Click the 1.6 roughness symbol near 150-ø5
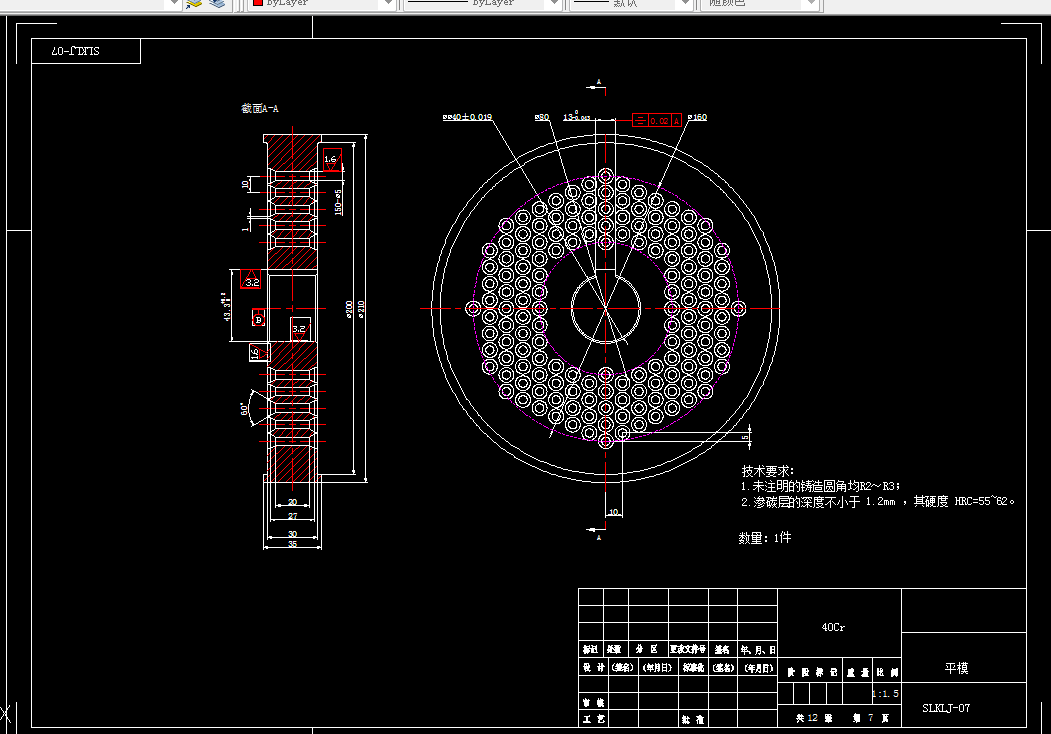This screenshot has width=1051, height=734. [x=332, y=160]
